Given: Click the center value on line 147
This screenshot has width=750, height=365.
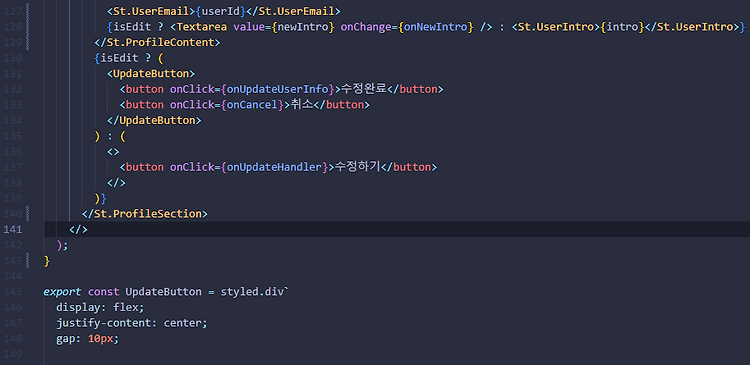Looking at the screenshot, I should 182,323.
